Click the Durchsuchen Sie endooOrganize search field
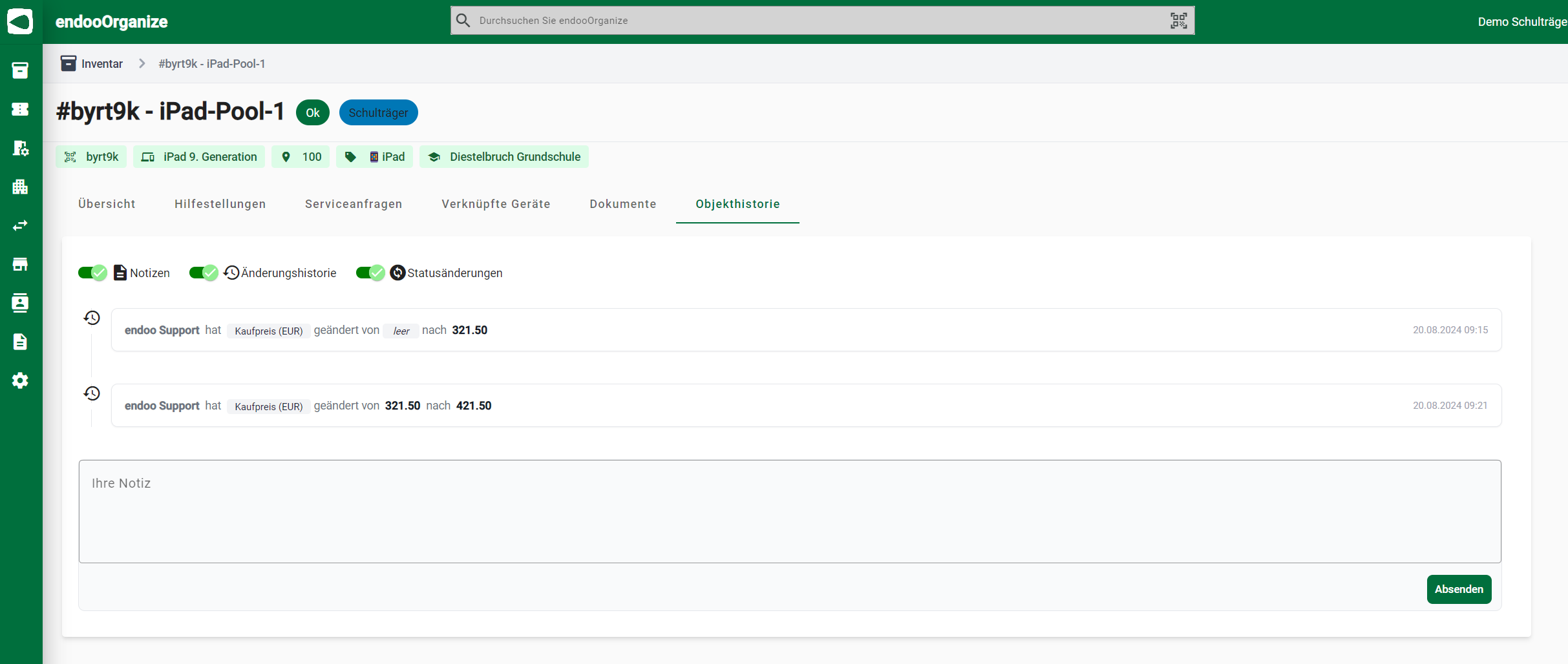The image size is (1568, 664). click(822, 21)
